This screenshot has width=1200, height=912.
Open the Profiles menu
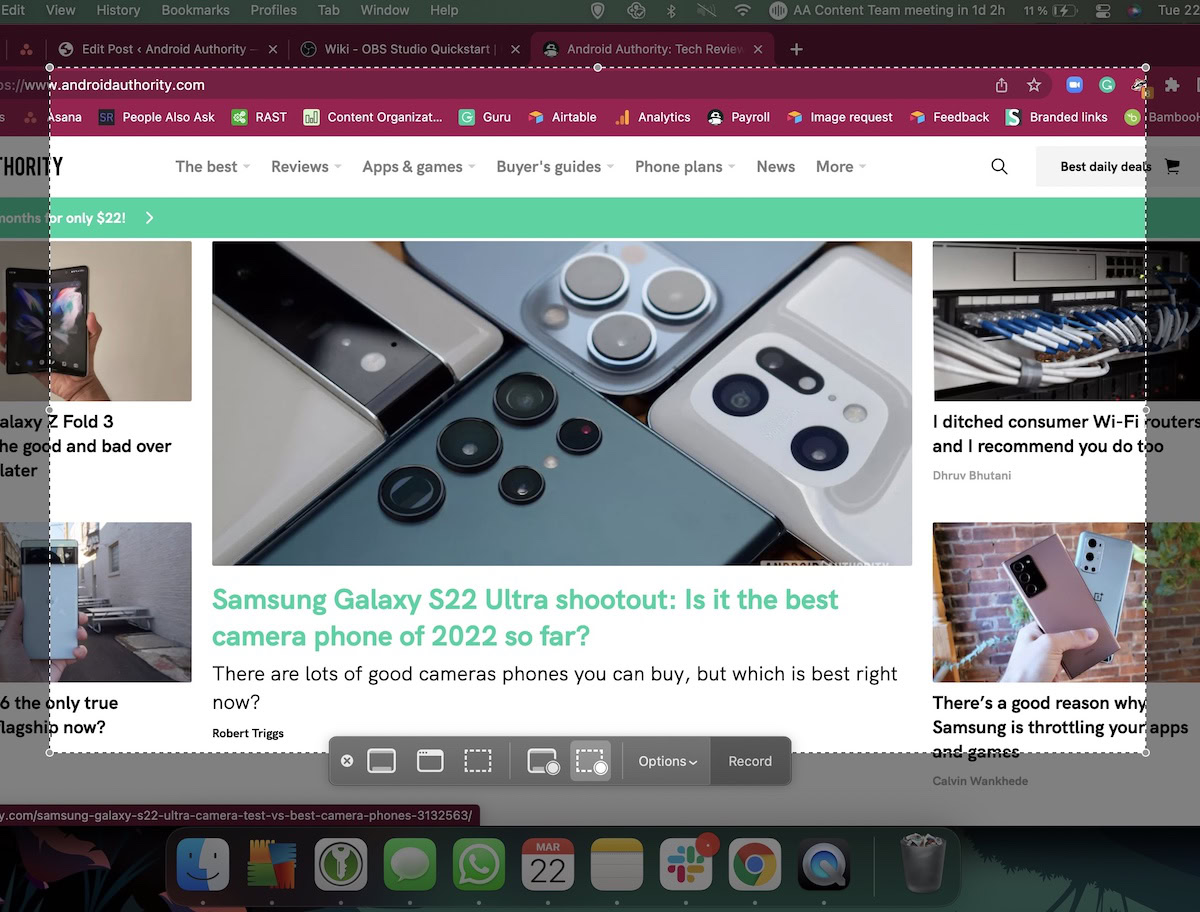[273, 10]
